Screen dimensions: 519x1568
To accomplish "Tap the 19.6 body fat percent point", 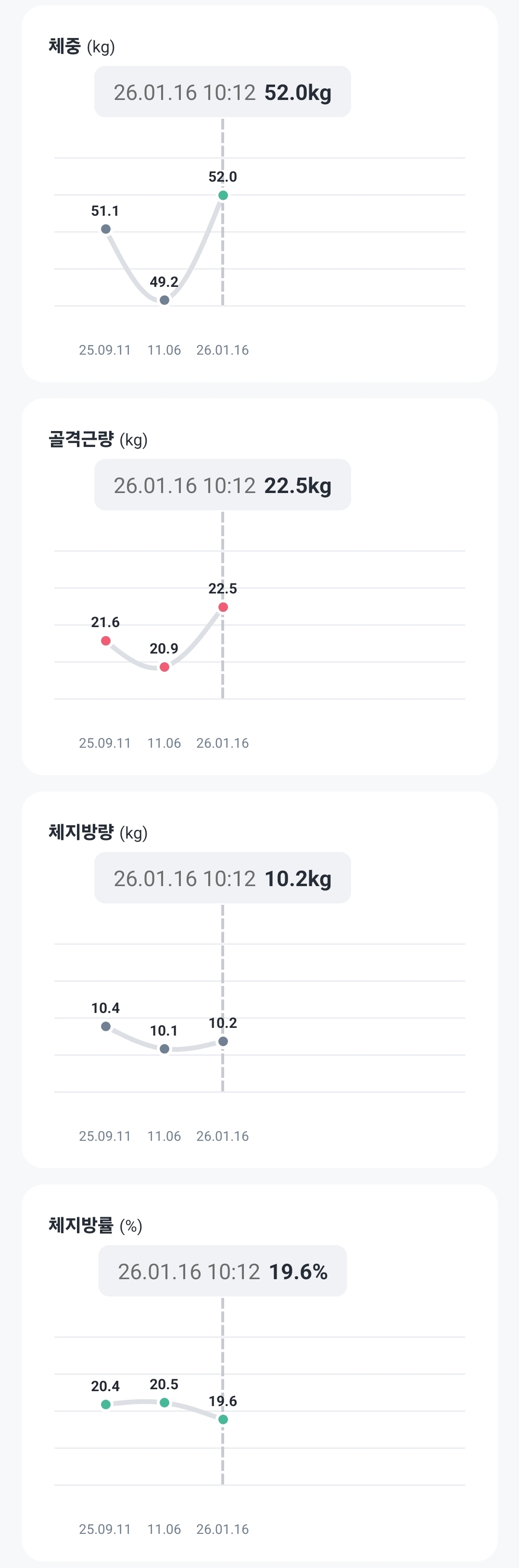I will coord(223,1420).
